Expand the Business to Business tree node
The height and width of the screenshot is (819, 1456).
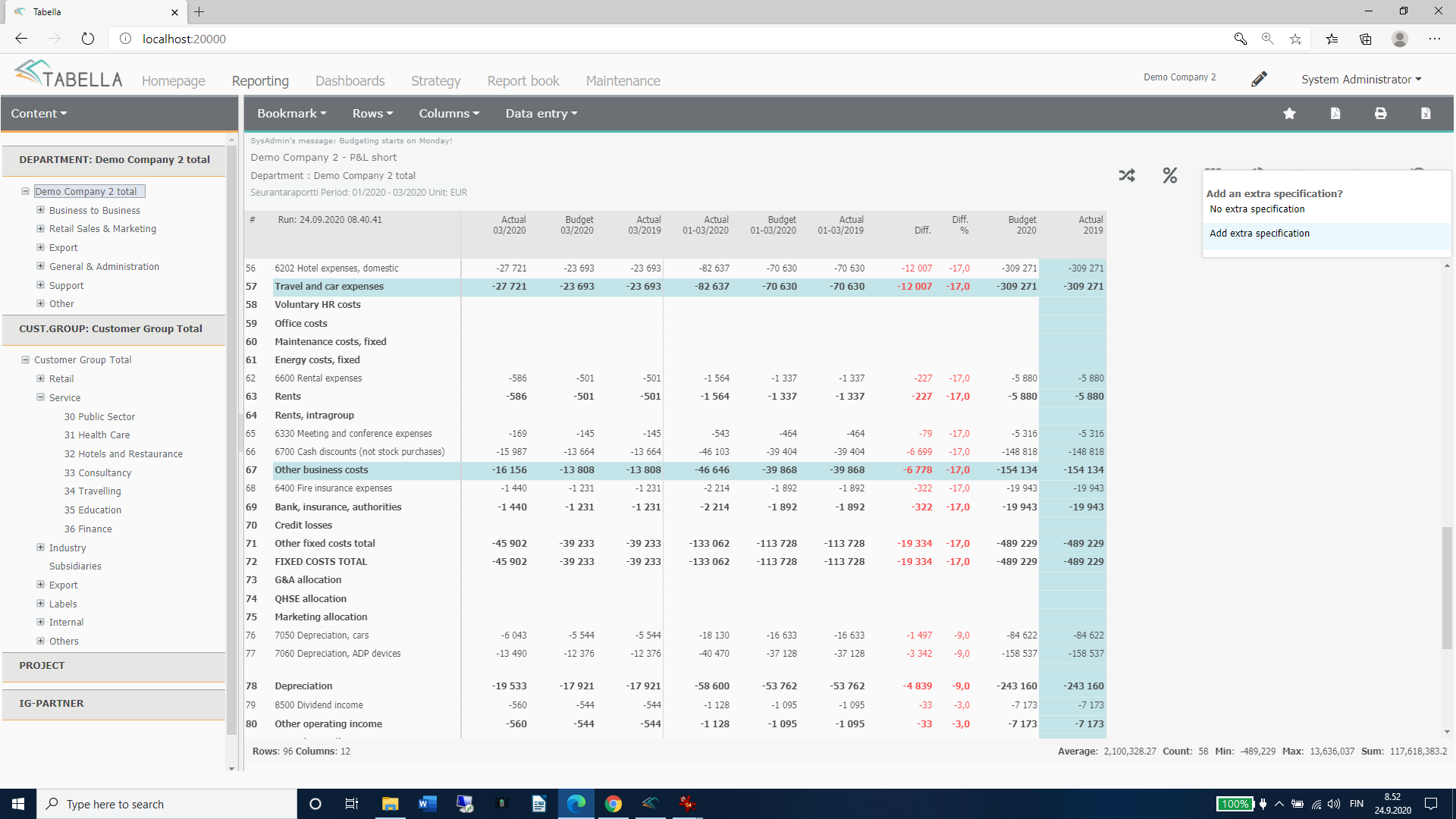coord(40,210)
